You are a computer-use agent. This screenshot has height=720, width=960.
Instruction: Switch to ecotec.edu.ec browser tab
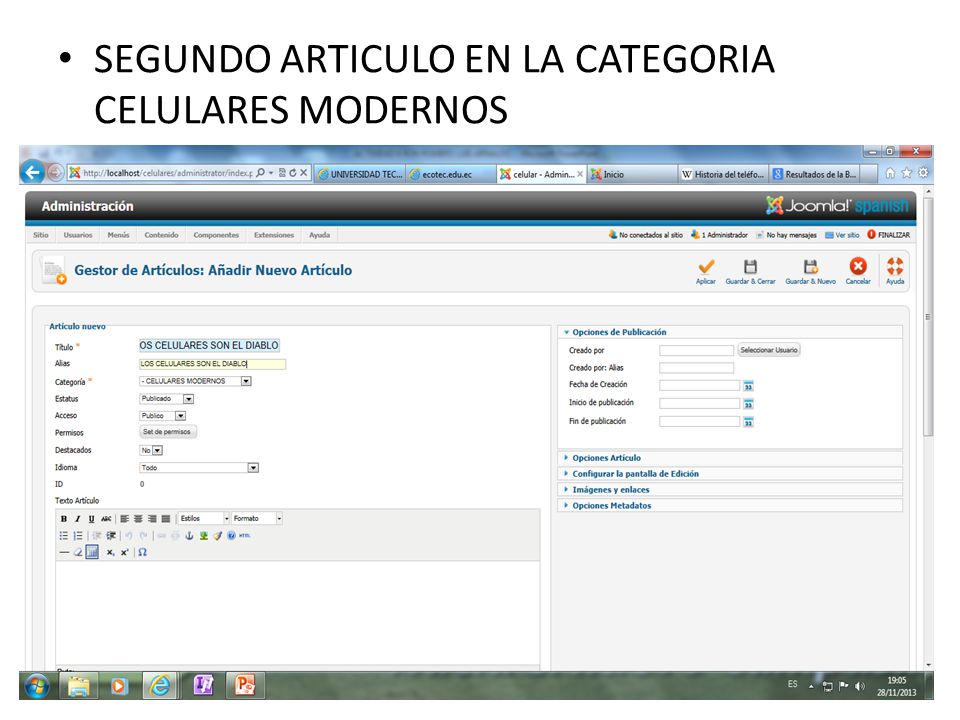point(451,174)
